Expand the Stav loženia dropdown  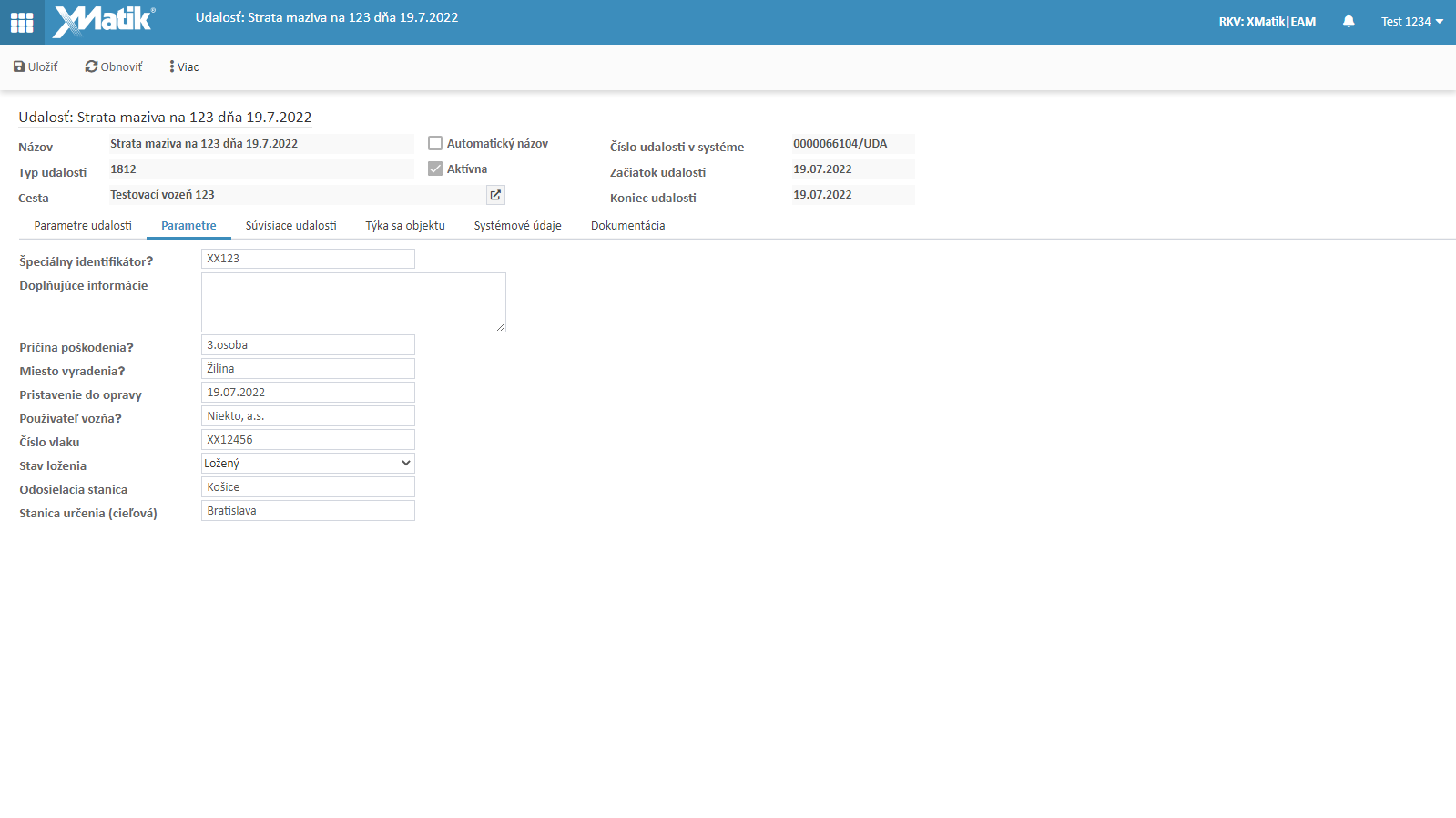[x=308, y=464]
